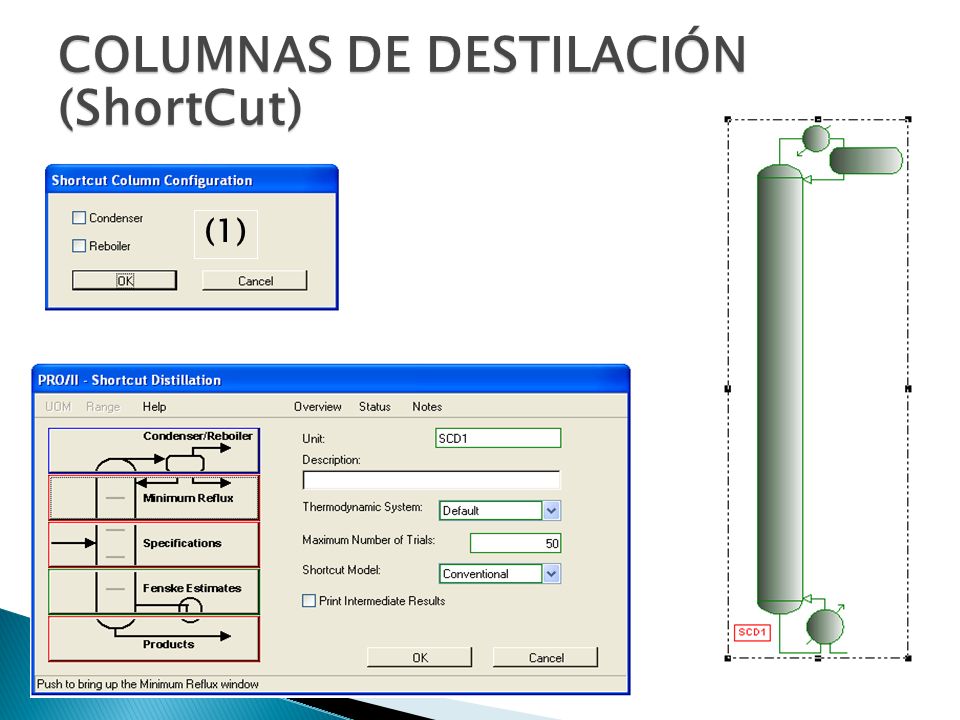Open the Products section
The height and width of the screenshot is (720, 960).
(x=154, y=639)
